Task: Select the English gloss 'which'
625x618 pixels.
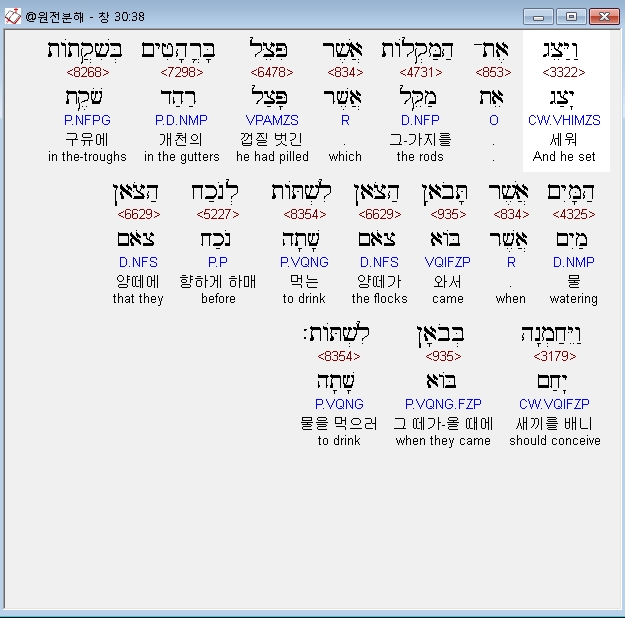Action: click(x=345, y=157)
